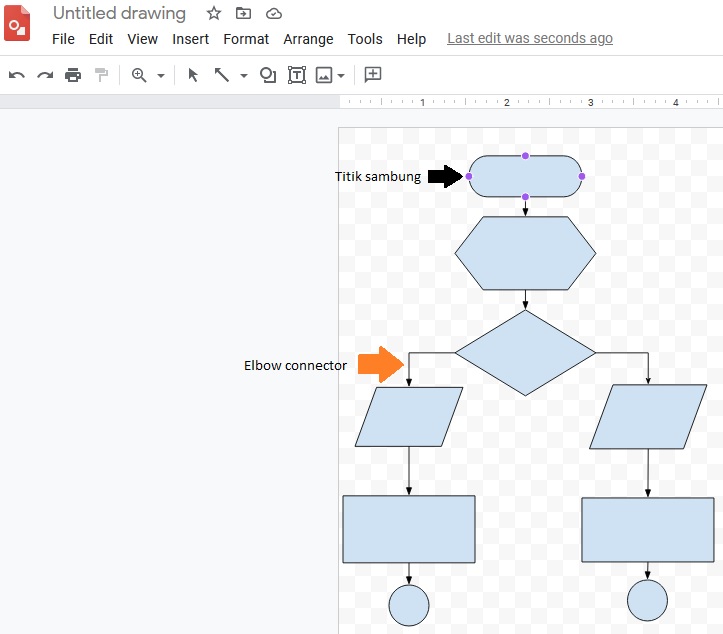
Task: Open the View menu
Action: pos(142,39)
